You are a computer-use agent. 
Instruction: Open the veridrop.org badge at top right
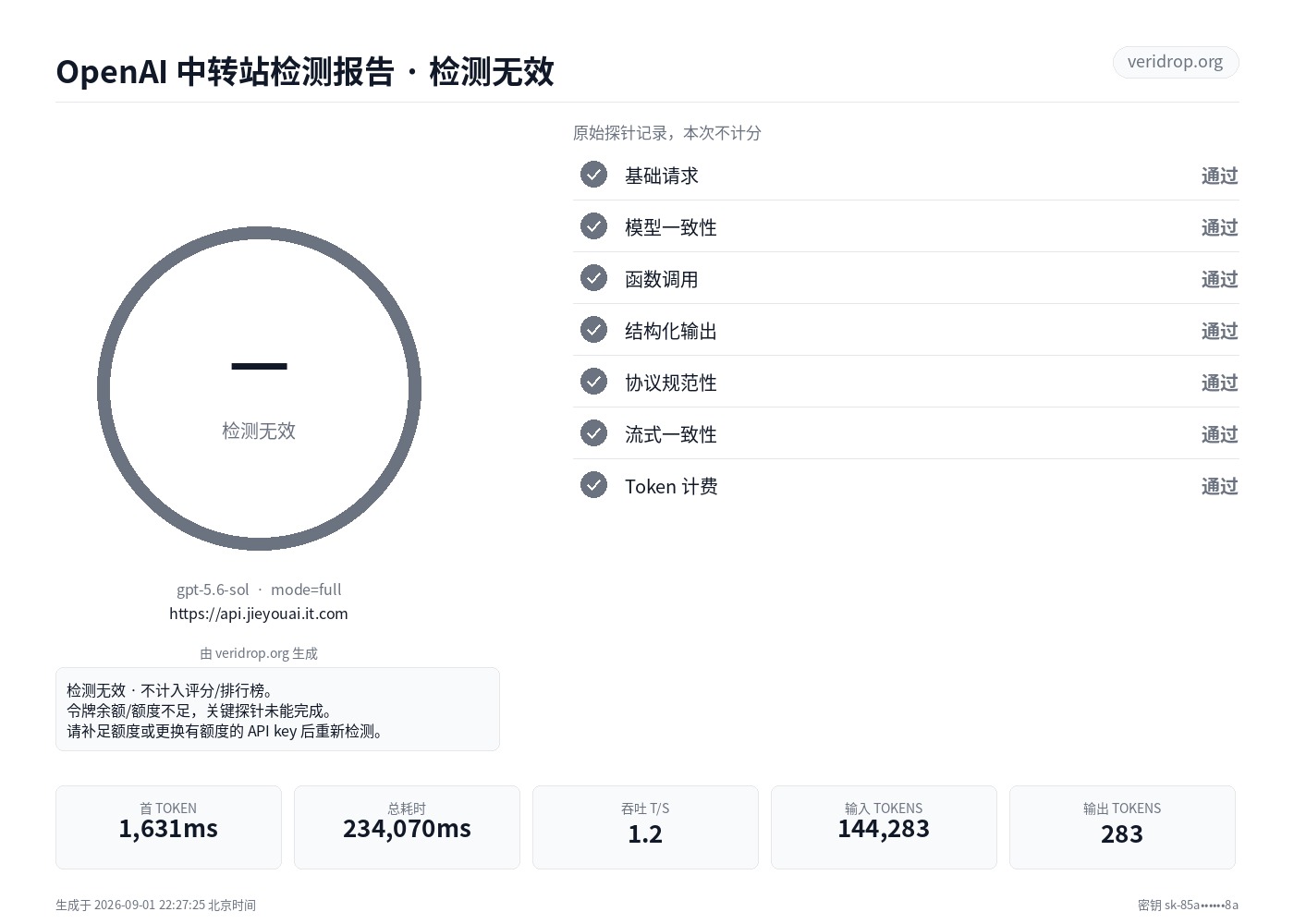coord(1175,62)
